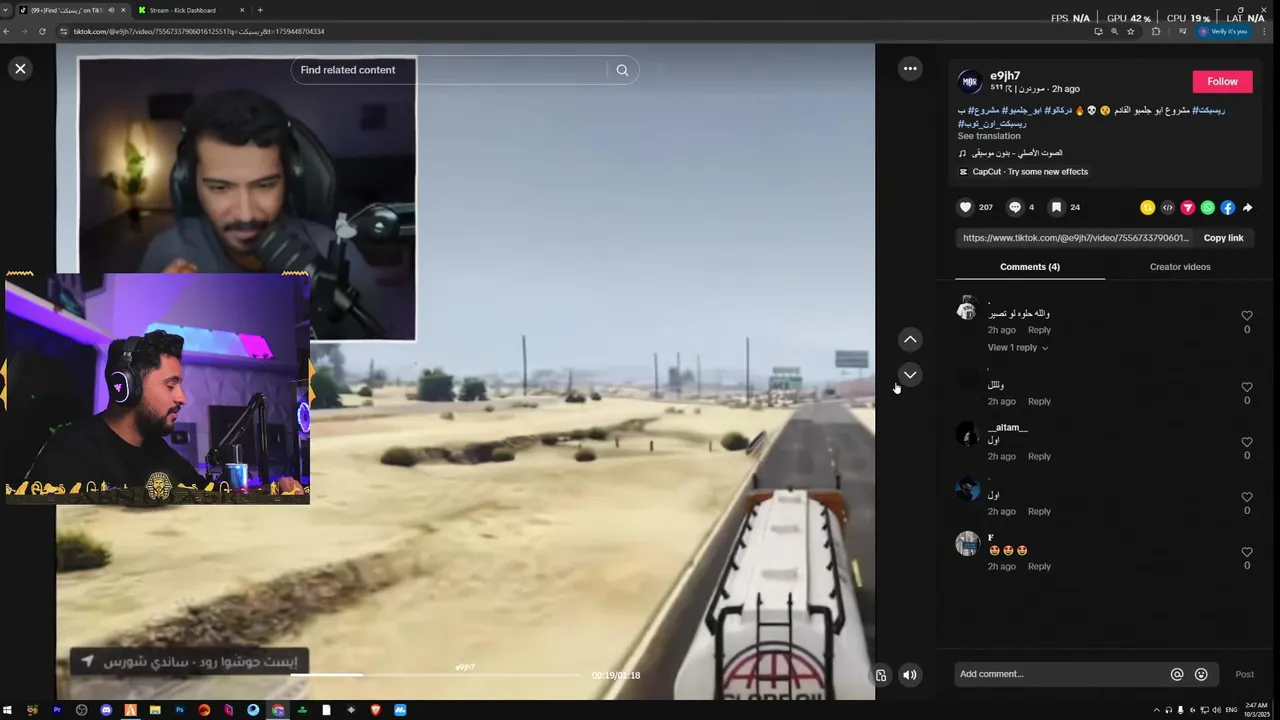Open the __altam__ commenter profile

click(x=1007, y=427)
